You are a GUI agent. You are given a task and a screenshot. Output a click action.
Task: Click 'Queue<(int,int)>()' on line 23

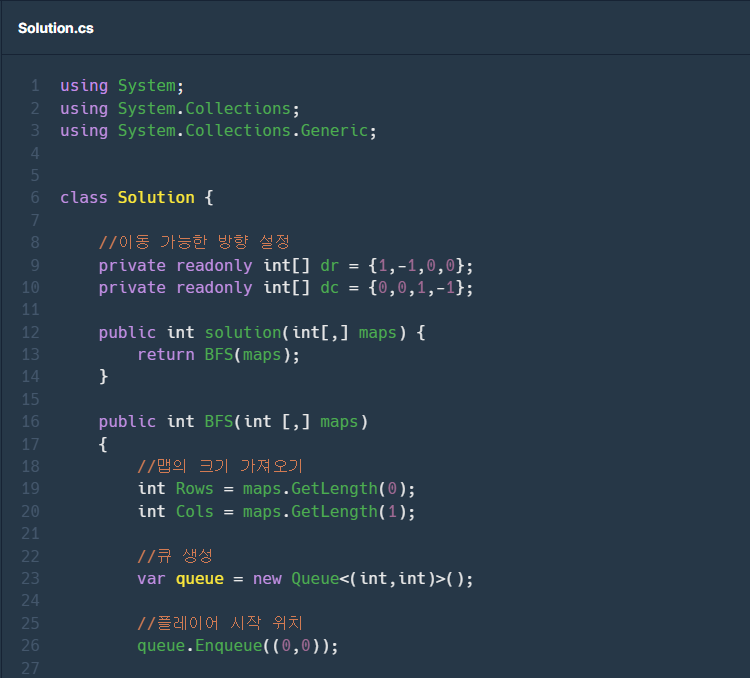pyautogui.click(x=377, y=579)
